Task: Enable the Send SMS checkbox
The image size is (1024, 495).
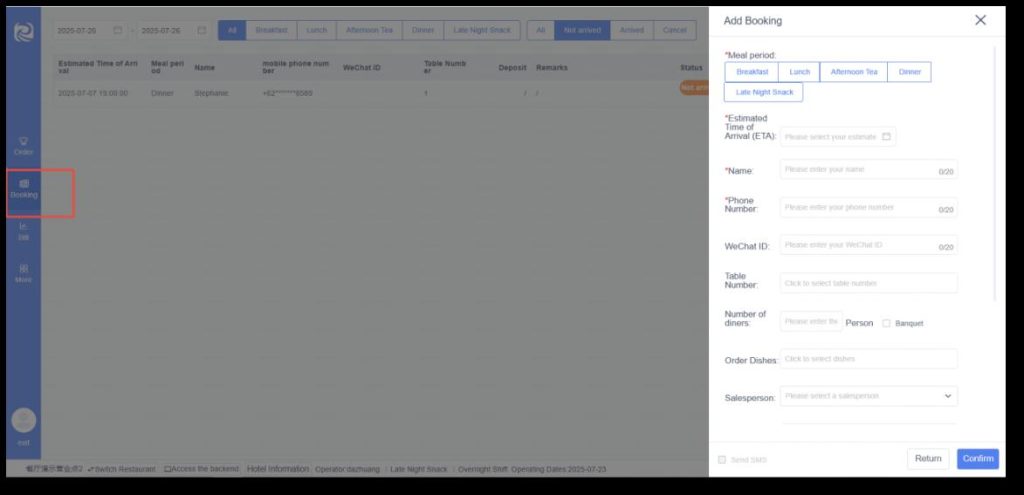Action: click(x=723, y=459)
